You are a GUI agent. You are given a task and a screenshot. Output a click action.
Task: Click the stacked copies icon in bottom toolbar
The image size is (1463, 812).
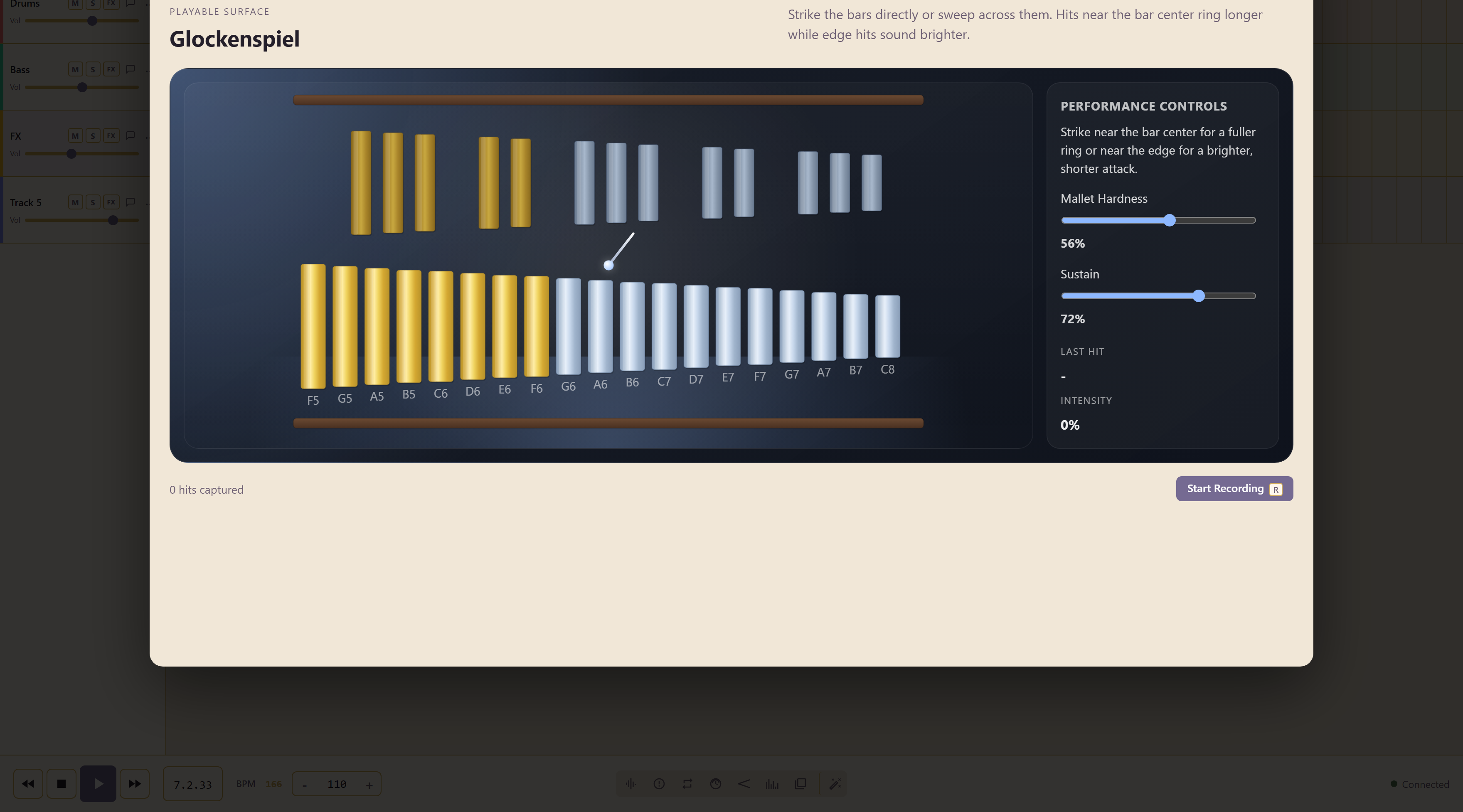click(800, 784)
